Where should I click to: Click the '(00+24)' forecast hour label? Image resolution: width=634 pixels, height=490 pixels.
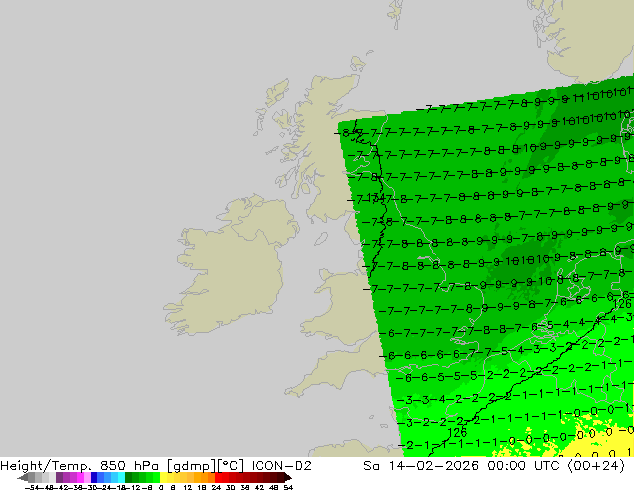pyautogui.click(x=596, y=466)
